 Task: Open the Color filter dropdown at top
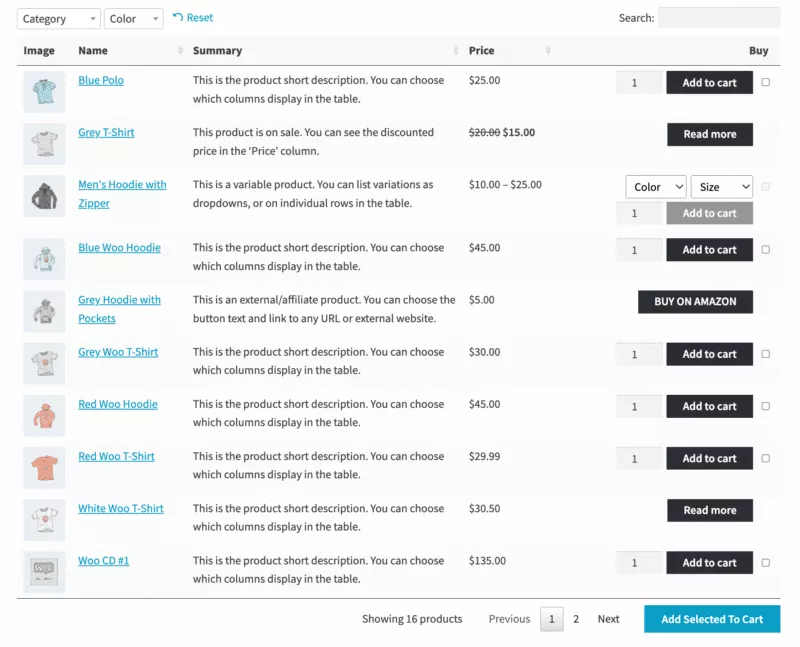(x=134, y=19)
